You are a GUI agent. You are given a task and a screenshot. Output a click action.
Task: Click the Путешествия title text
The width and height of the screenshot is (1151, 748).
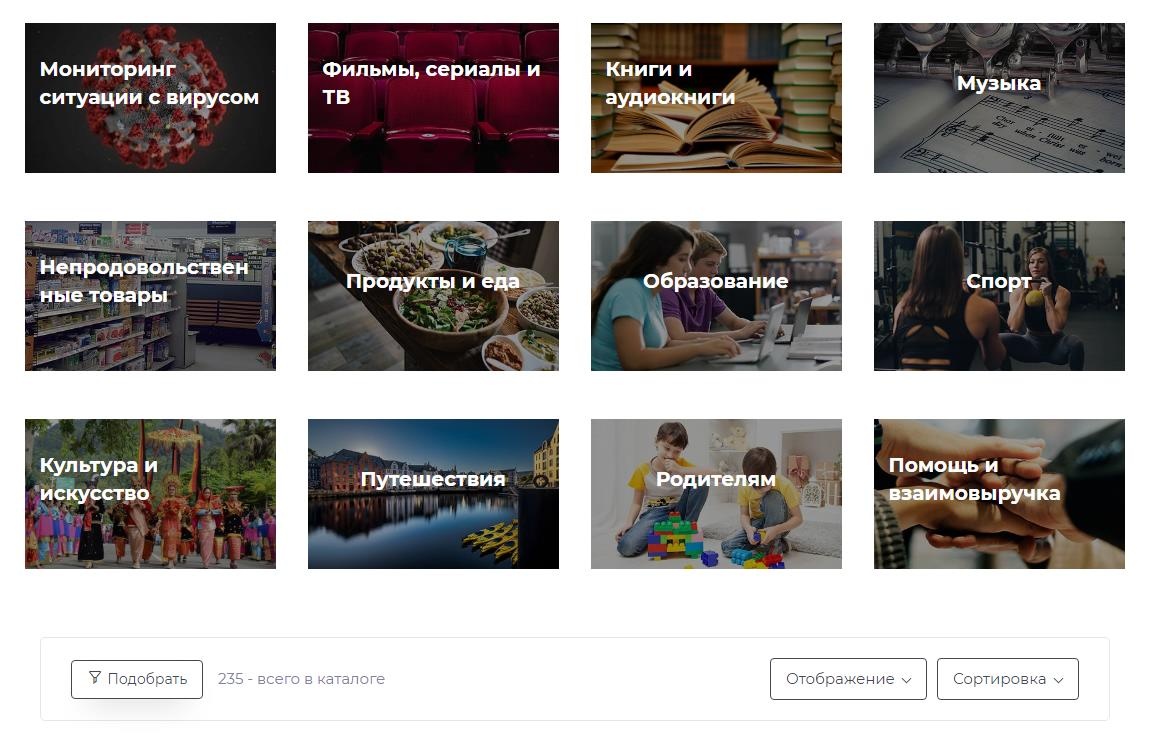coord(433,479)
